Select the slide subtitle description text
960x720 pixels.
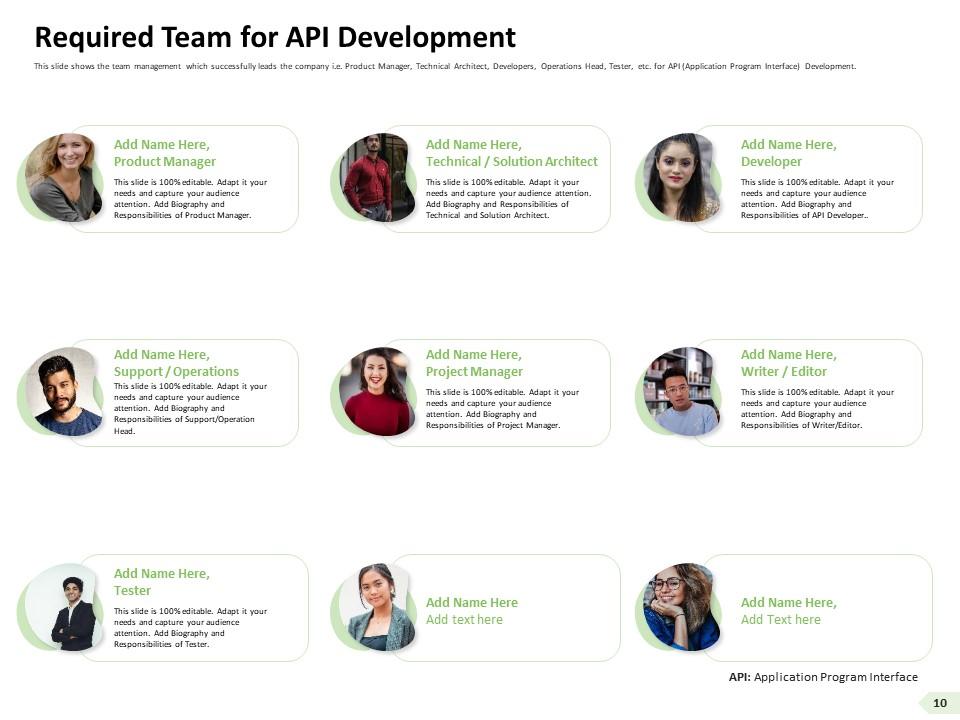click(445, 67)
